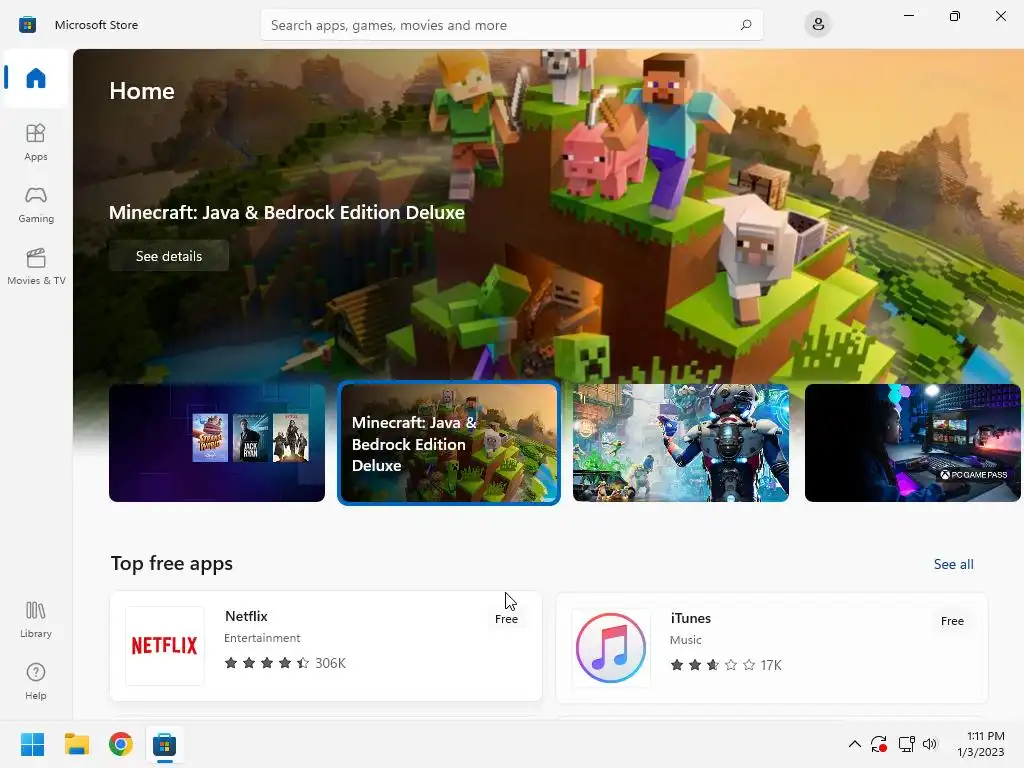Open the Home section in sidebar
The width and height of the screenshot is (1024, 768).
tap(36, 78)
